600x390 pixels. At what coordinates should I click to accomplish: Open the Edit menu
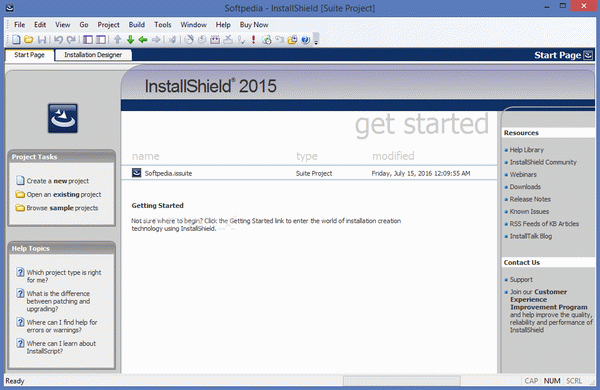click(x=40, y=25)
